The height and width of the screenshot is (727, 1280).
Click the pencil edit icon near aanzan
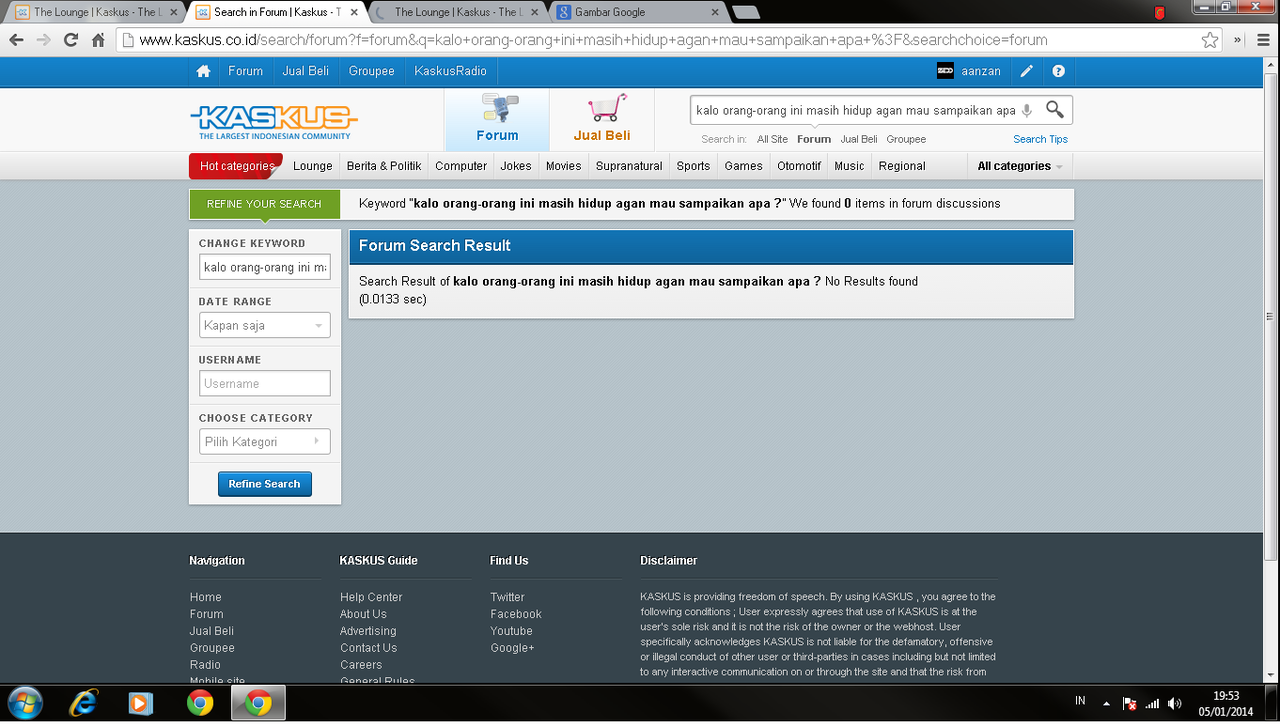(1027, 71)
